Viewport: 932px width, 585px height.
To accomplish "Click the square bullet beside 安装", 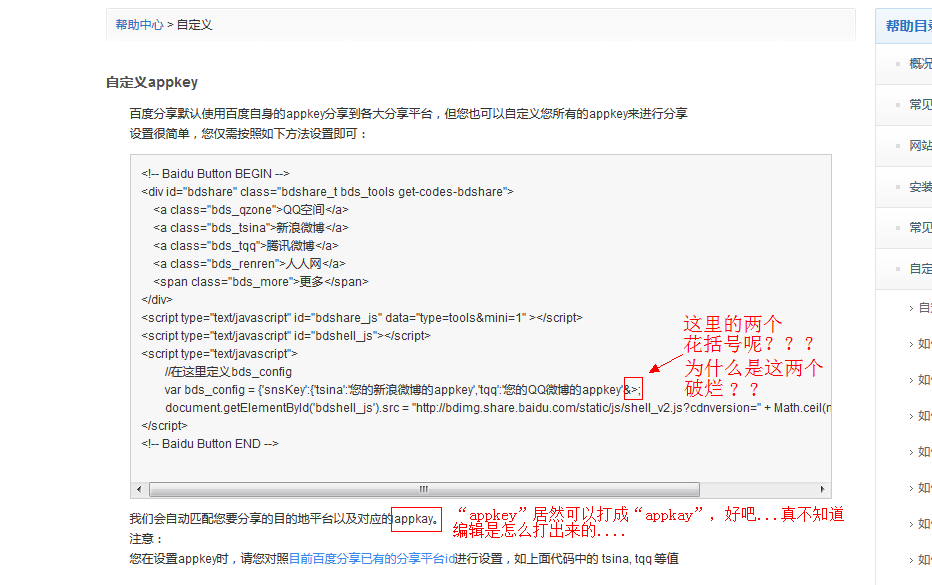I will (x=895, y=188).
